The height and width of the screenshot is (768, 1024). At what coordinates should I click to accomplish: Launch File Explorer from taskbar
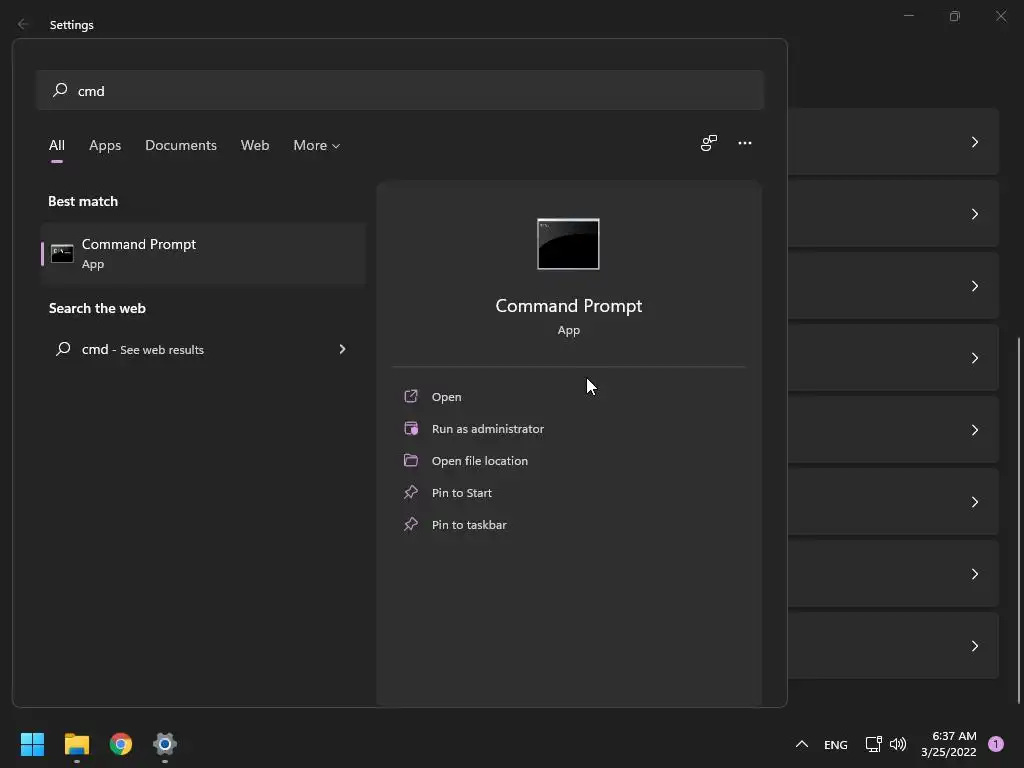[x=76, y=744]
